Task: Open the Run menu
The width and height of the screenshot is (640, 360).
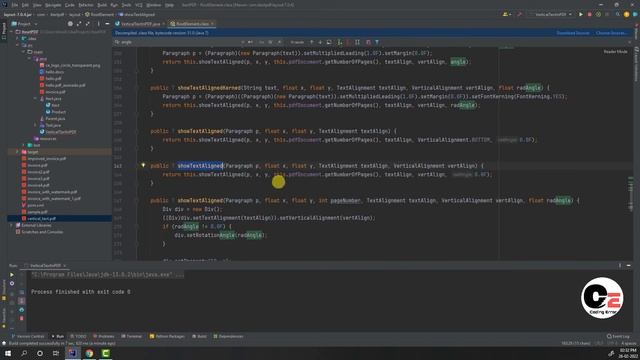Action: pyautogui.click(x=114, y=5)
